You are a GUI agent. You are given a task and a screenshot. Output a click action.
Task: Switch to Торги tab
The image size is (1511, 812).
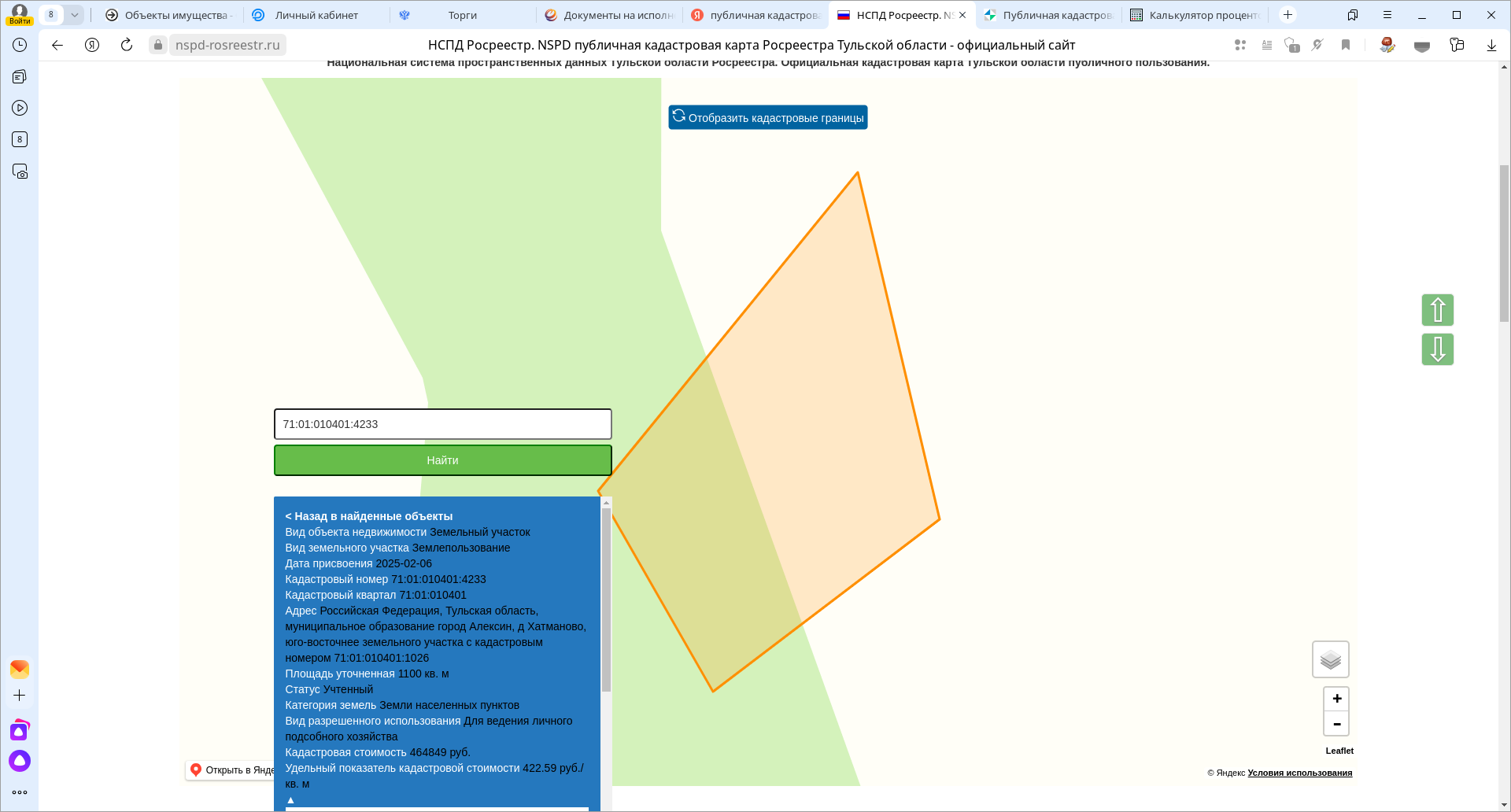pos(463,15)
